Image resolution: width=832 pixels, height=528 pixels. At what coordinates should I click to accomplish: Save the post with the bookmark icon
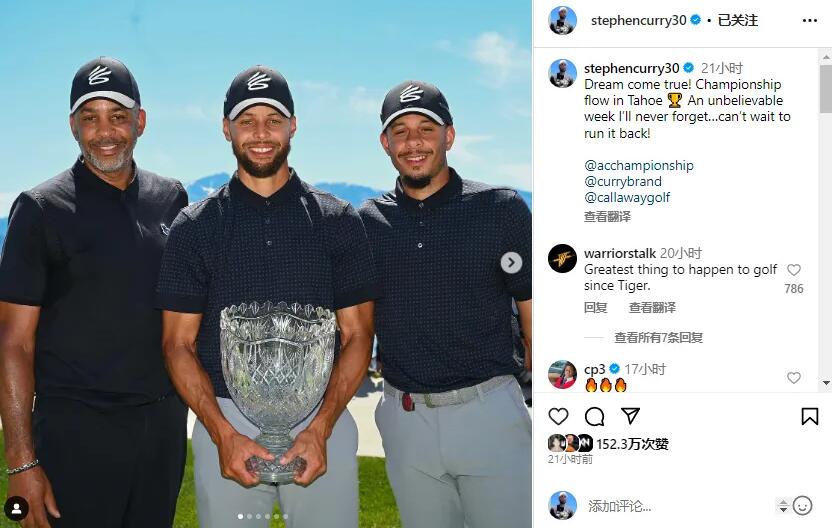click(x=809, y=417)
